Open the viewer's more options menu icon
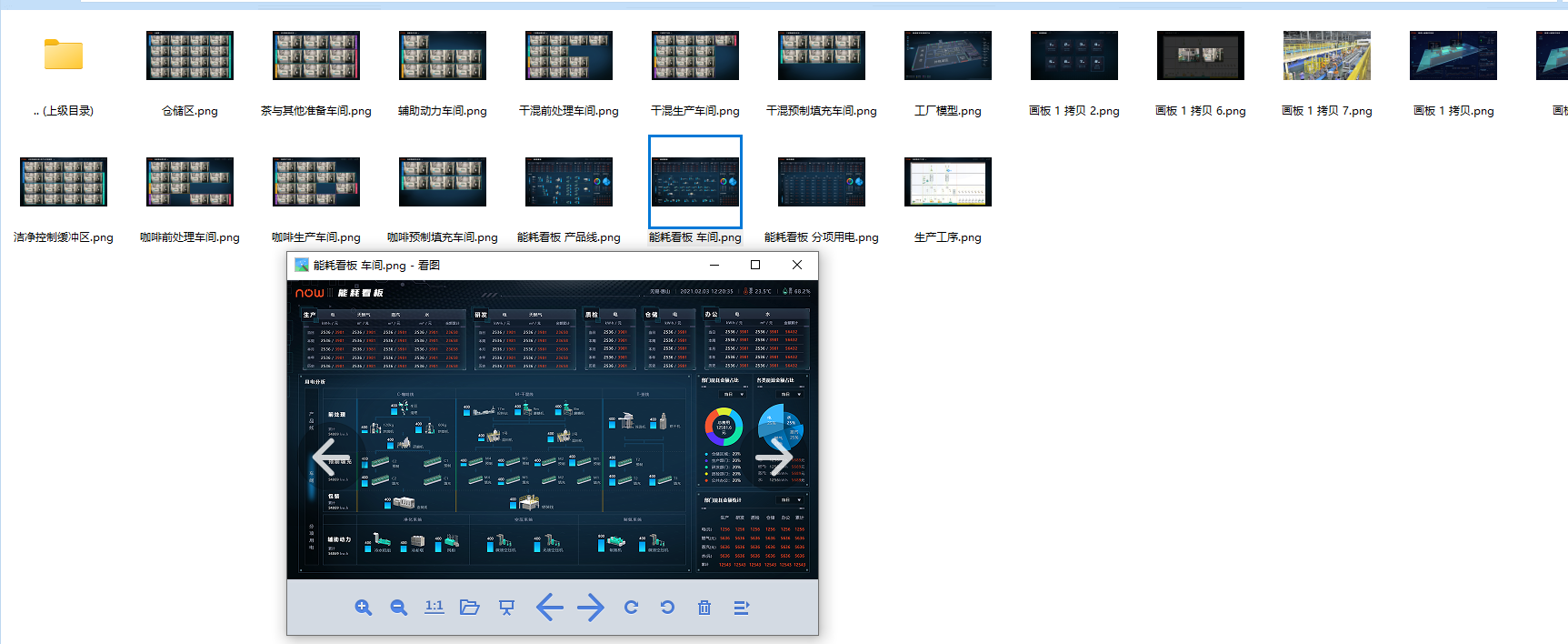 tap(741, 608)
